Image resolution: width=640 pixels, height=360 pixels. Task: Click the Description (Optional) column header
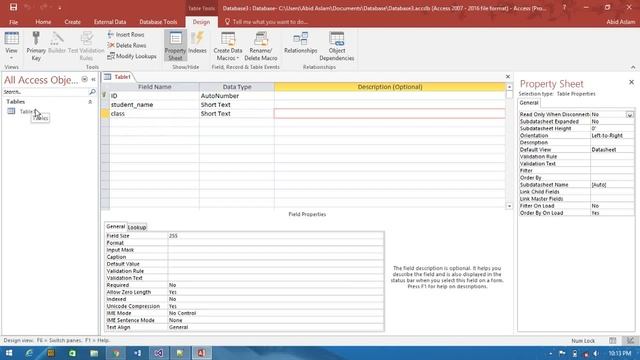point(389,87)
